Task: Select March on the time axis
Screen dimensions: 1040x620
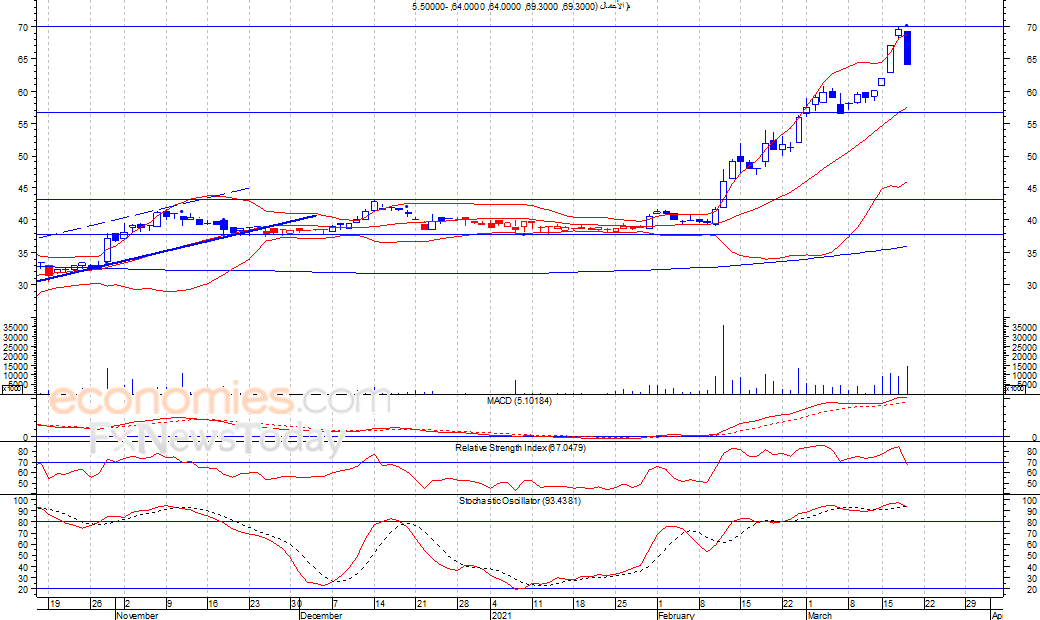Action: (x=819, y=615)
